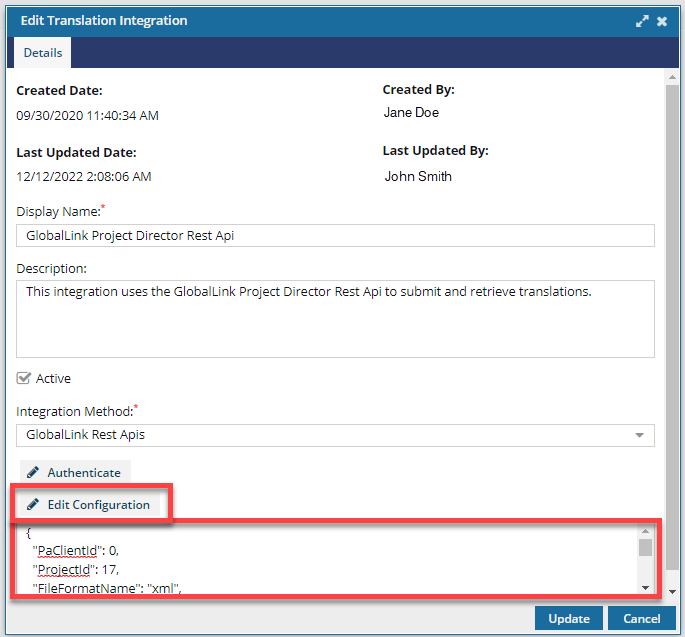This screenshot has width=685, height=637.
Task: Expand the dialog to full screen
Action: point(642,21)
